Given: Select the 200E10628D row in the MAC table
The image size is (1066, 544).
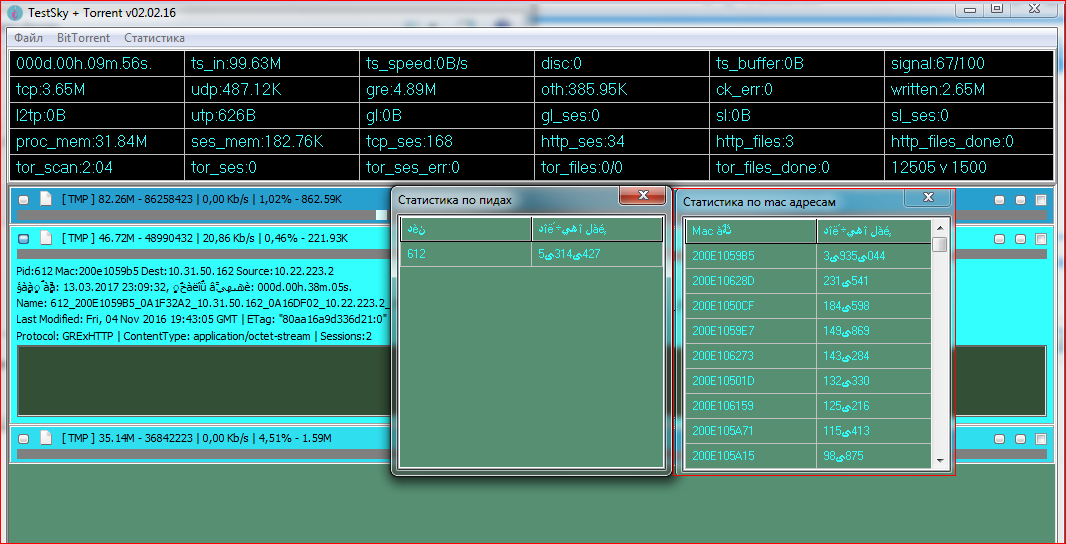Looking at the screenshot, I should 750,280.
